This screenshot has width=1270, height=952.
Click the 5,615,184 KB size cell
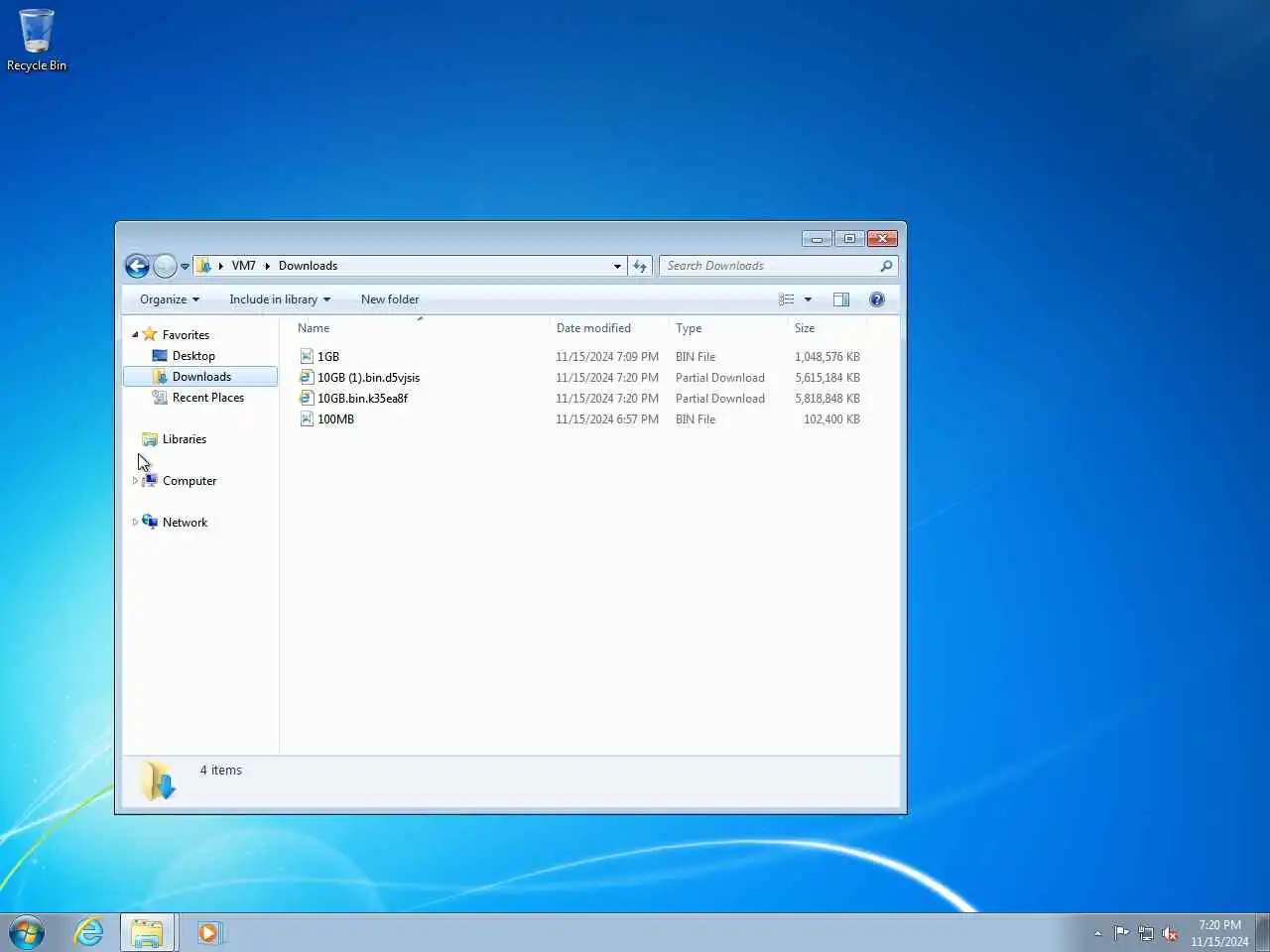pos(827,378)
